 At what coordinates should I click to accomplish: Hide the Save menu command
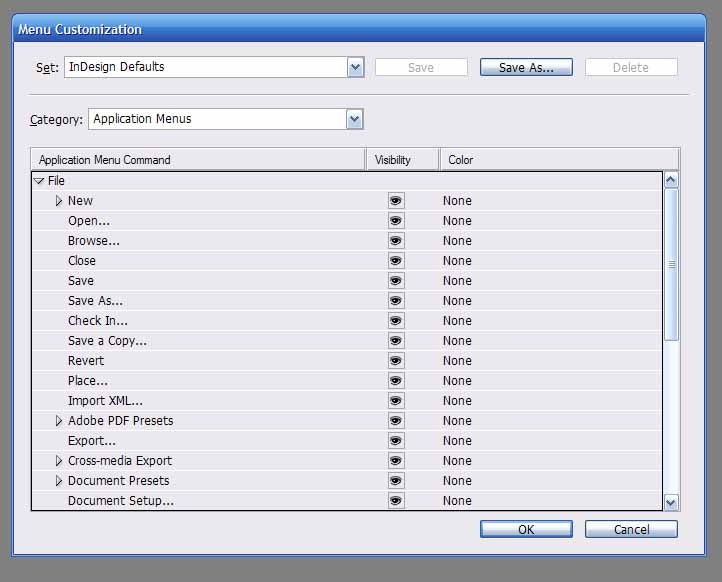[x=396, y=281]
